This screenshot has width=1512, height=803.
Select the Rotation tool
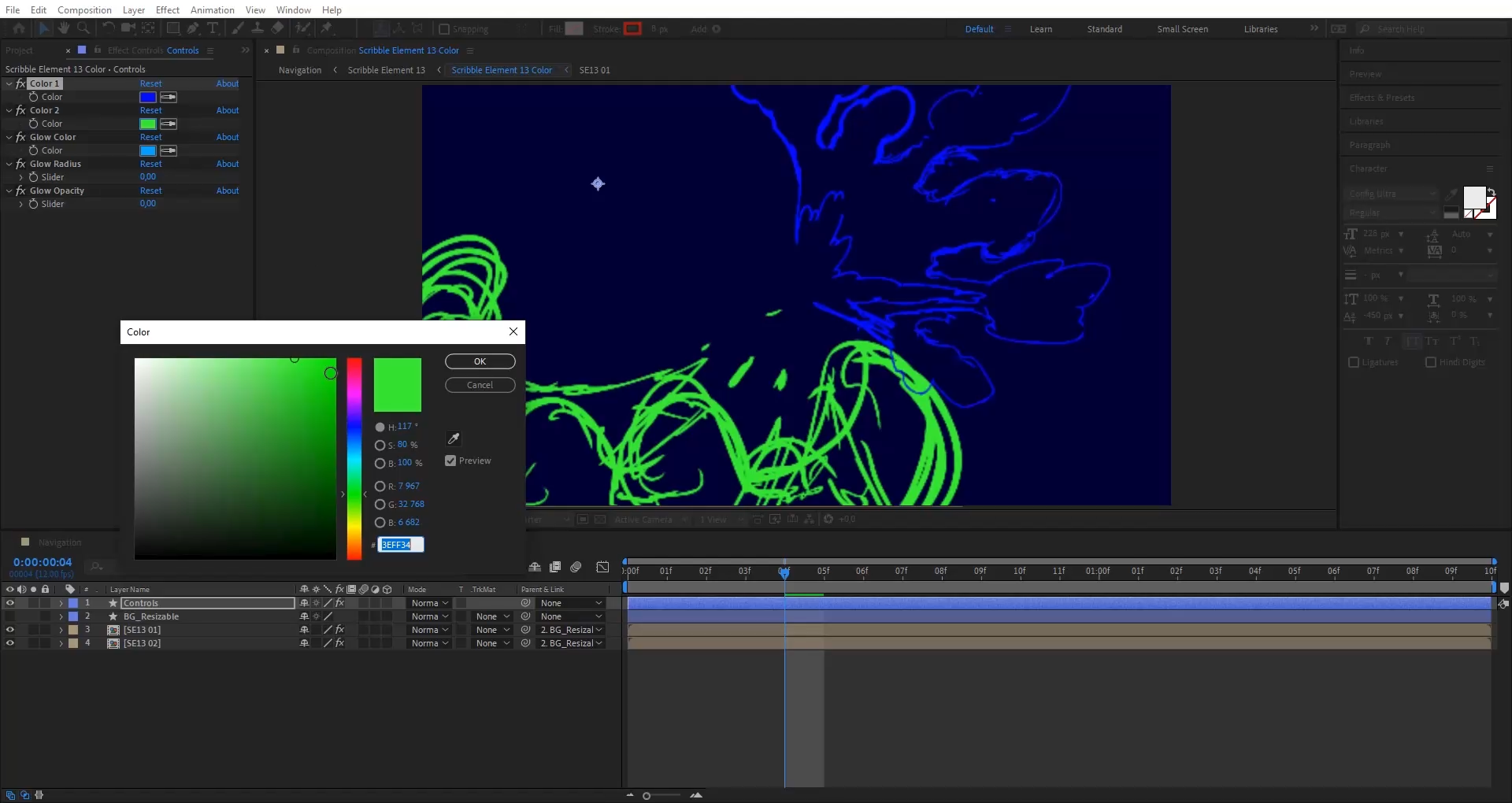point(108,28)
